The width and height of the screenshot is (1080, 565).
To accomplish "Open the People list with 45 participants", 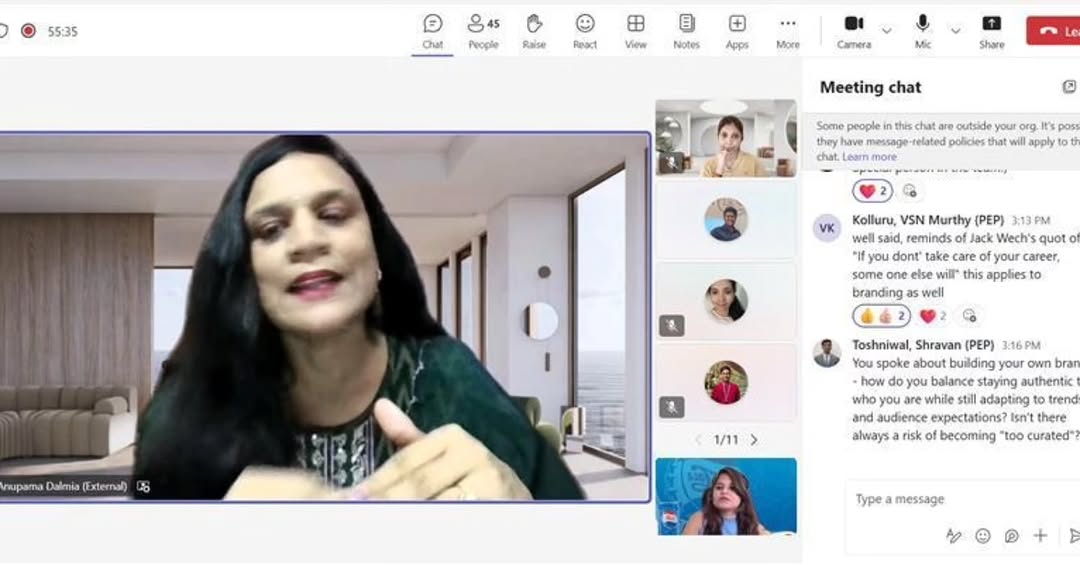I will (483, 30).
